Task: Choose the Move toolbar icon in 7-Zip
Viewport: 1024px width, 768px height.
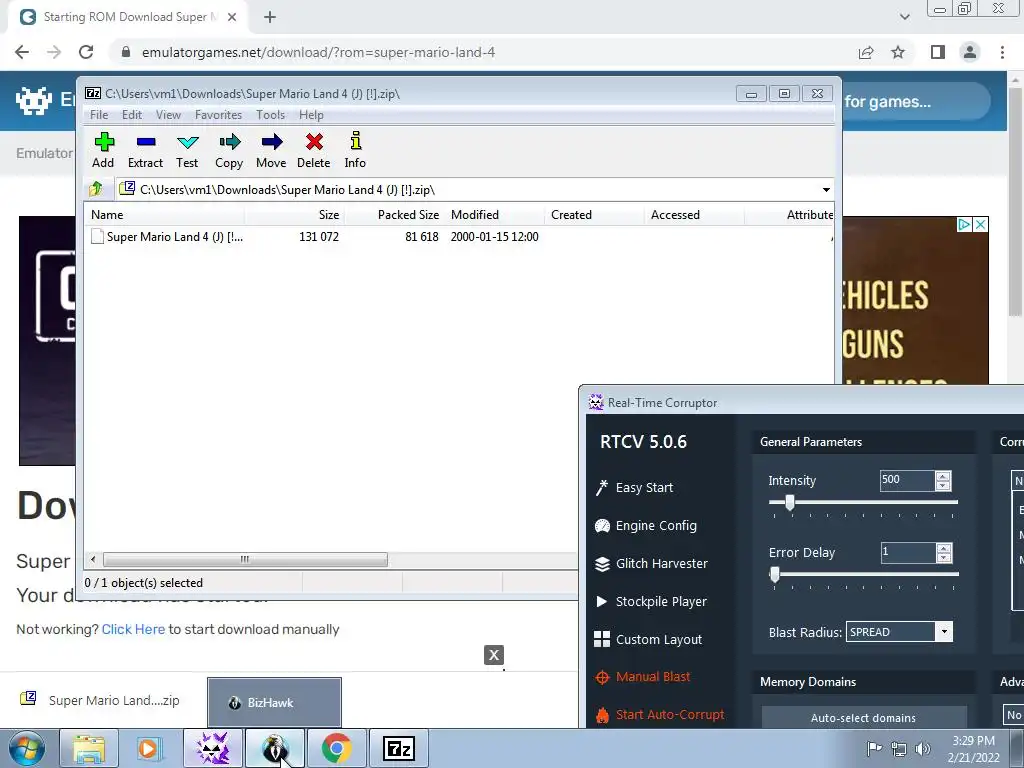Action: (x=271, y=150)
